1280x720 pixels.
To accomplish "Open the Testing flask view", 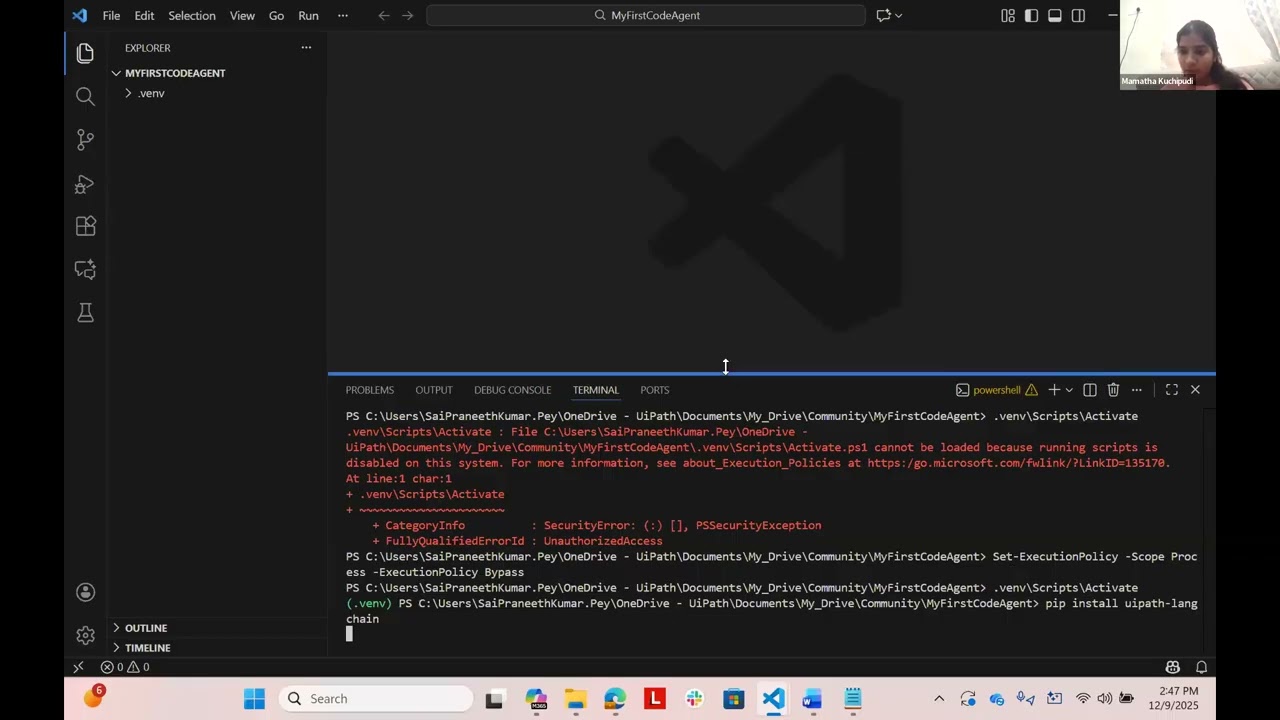I will pos(85,313).
